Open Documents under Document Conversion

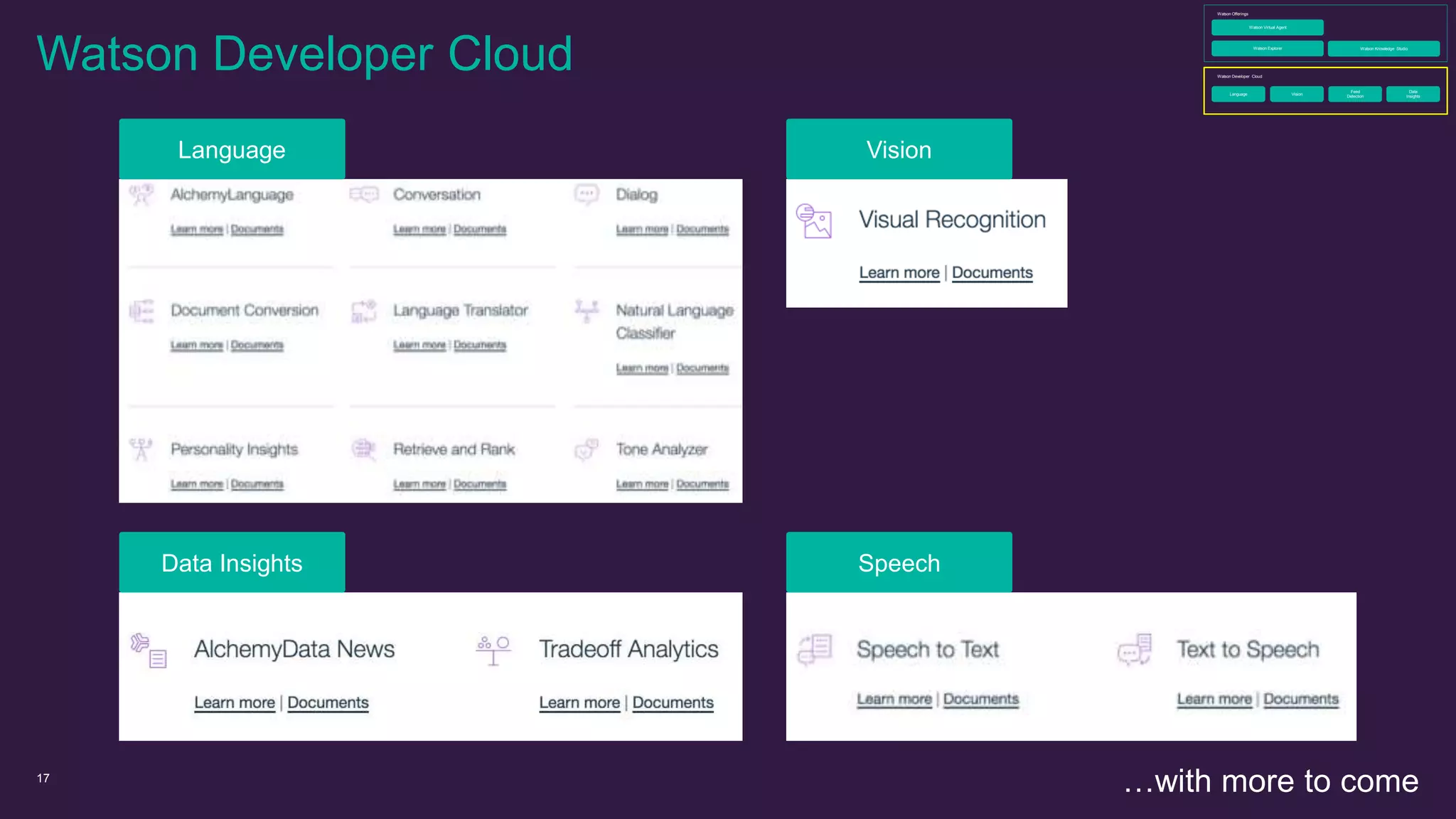257,345
